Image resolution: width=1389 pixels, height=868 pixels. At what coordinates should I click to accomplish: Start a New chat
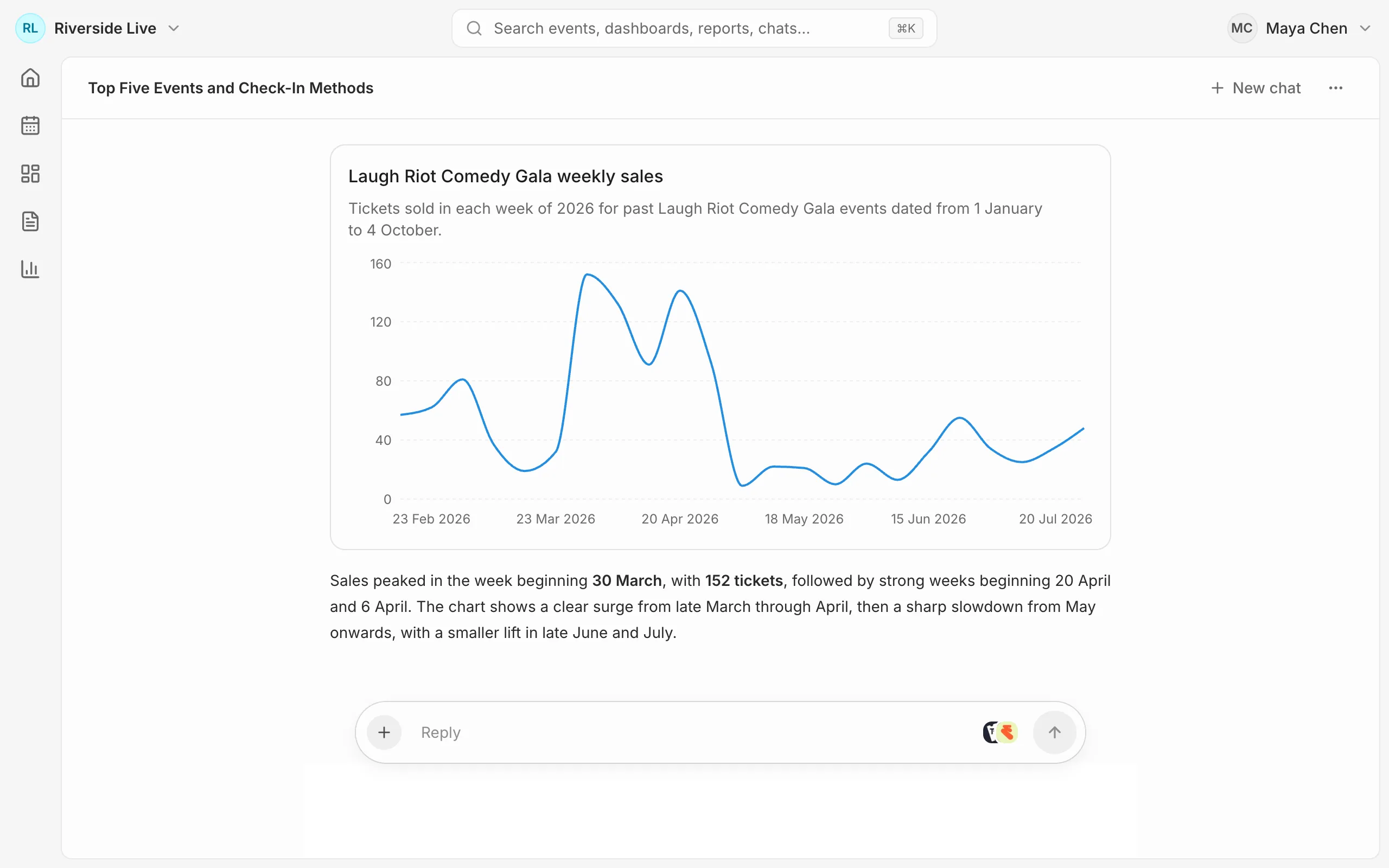(x=1256, y=88)
